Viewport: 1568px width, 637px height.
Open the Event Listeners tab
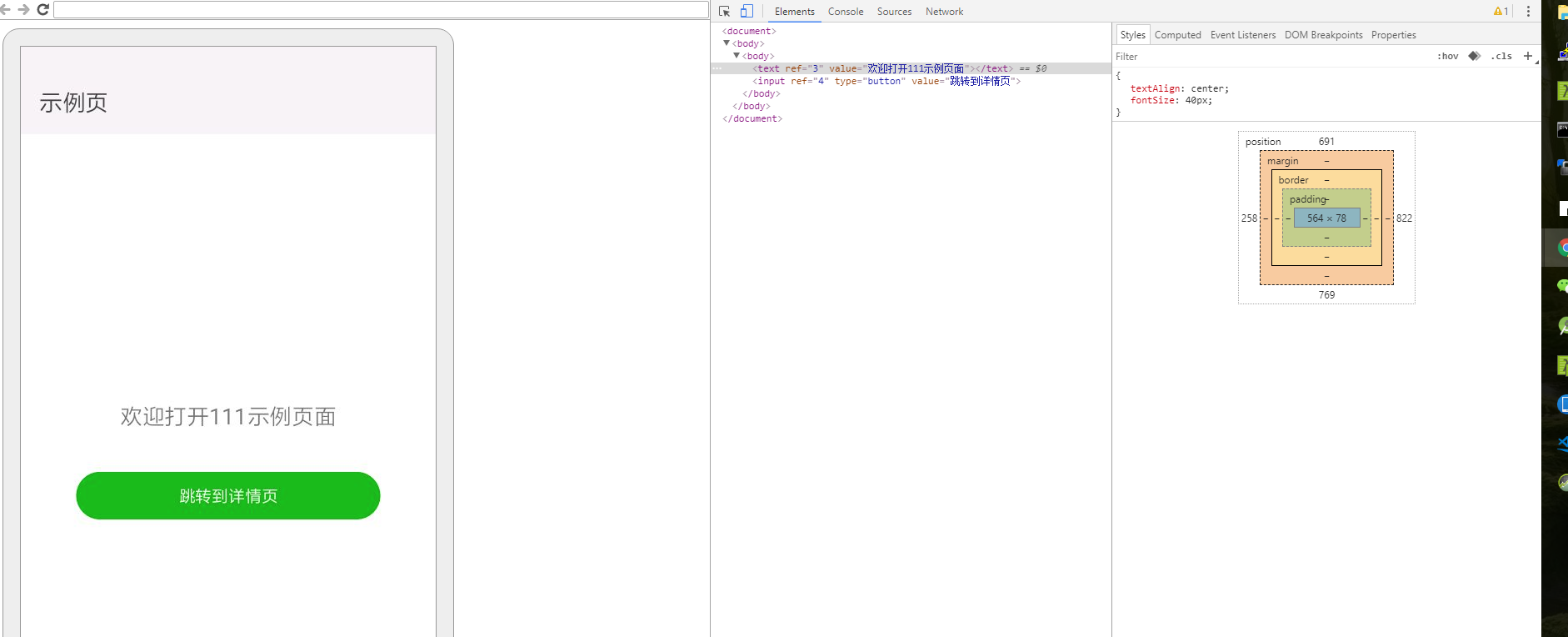click(1243, 35)
